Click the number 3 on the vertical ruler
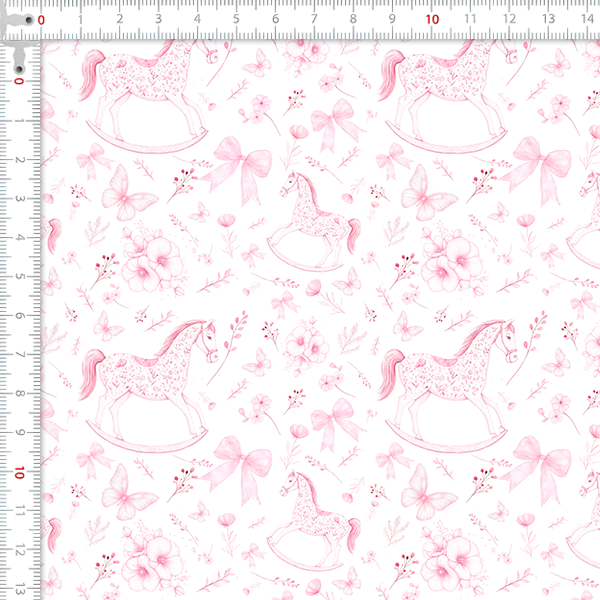The width and height of the screenshot is (600, 600). pyautogui.click(x=20, y=199)
